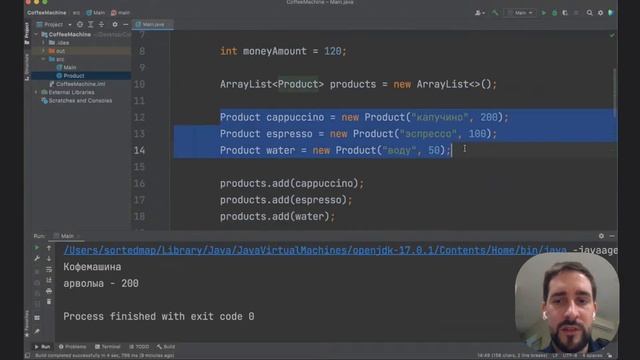Image resolution: width=640 pixels, height=360 pixels.
Task: Clear all console output with trash icon
Action: click(49, 302)
